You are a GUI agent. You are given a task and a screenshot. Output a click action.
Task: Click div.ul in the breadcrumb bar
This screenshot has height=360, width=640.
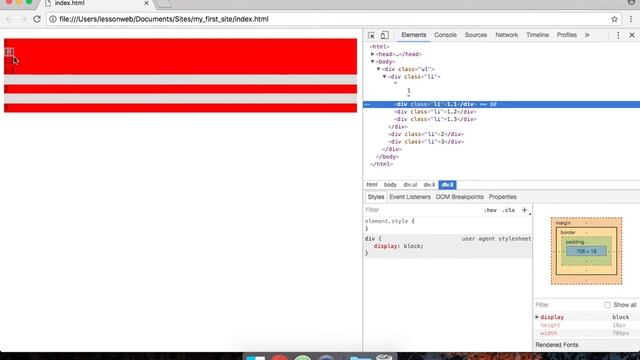point(410,185)
